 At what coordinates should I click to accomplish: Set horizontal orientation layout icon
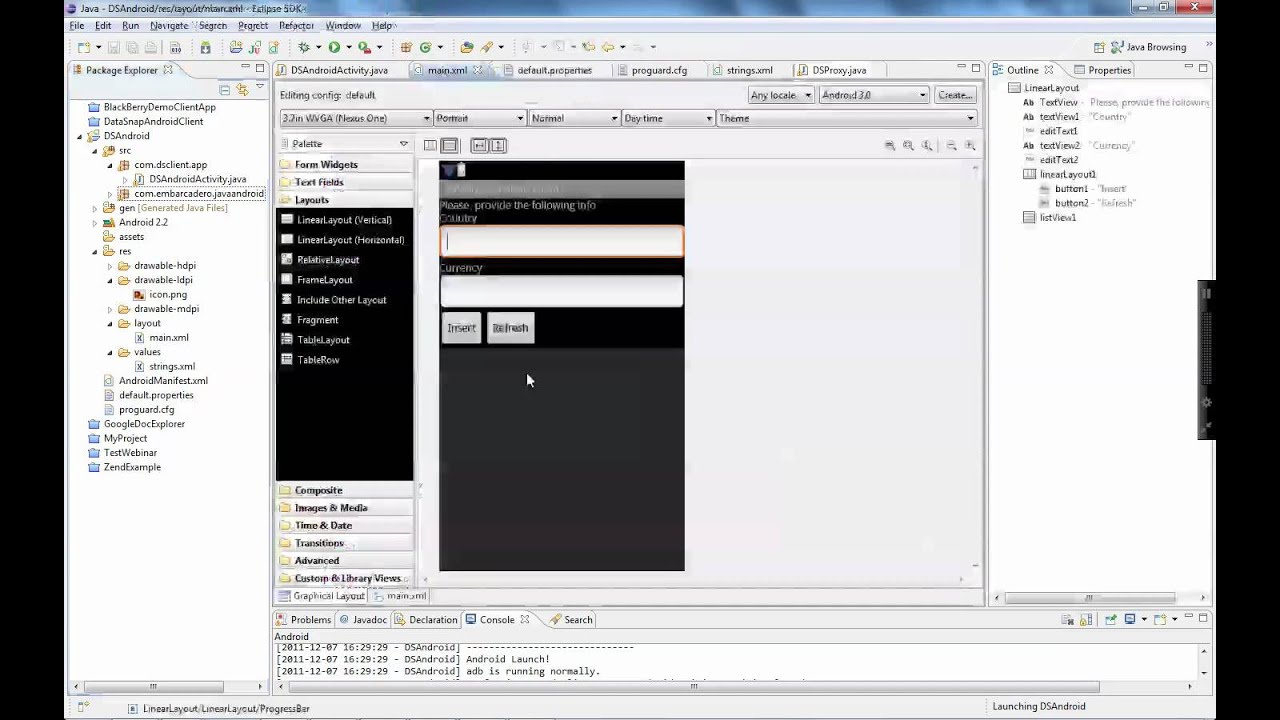tap(430, 145)
